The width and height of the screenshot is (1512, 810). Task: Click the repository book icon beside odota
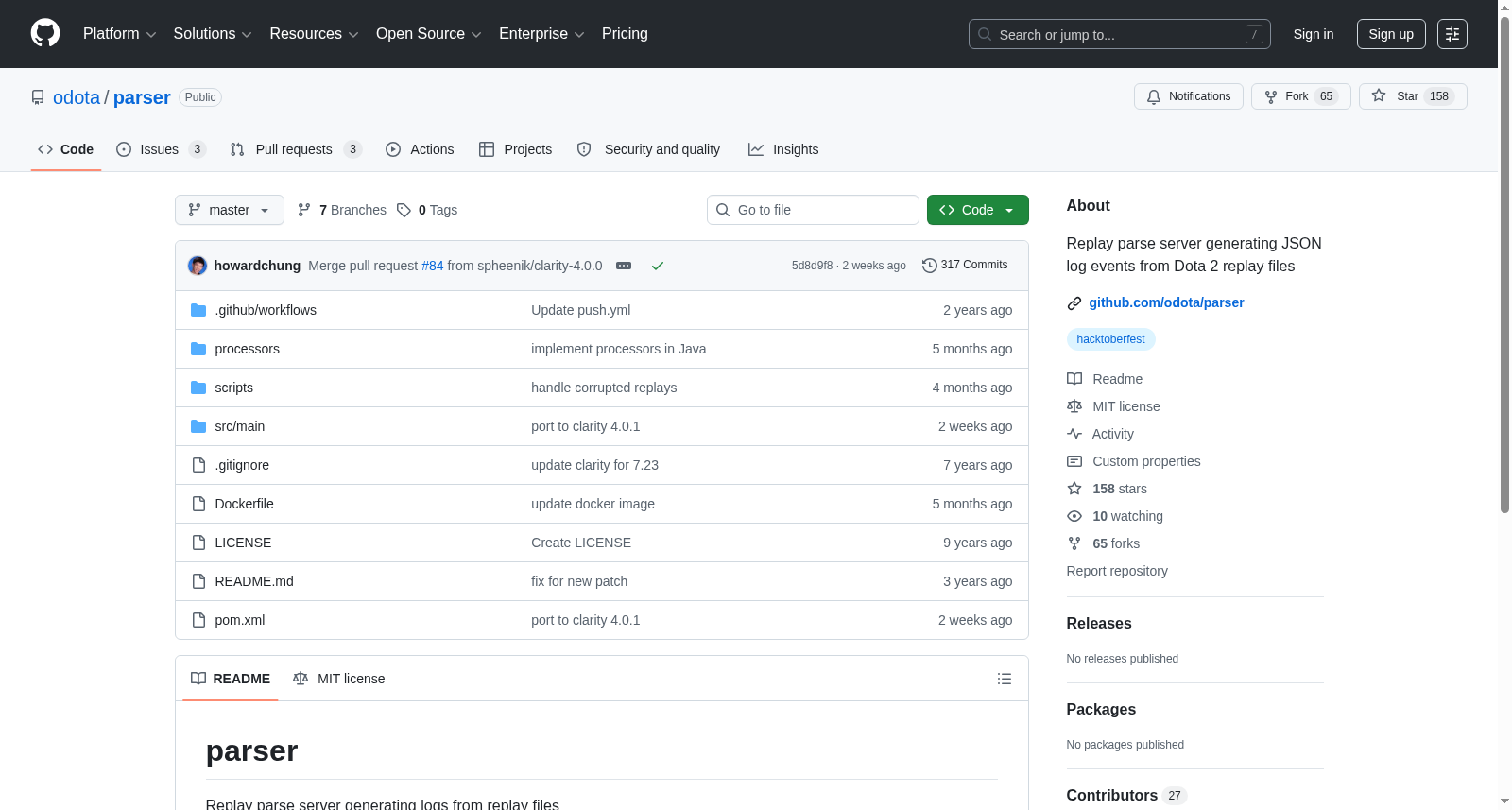point(38,97)
